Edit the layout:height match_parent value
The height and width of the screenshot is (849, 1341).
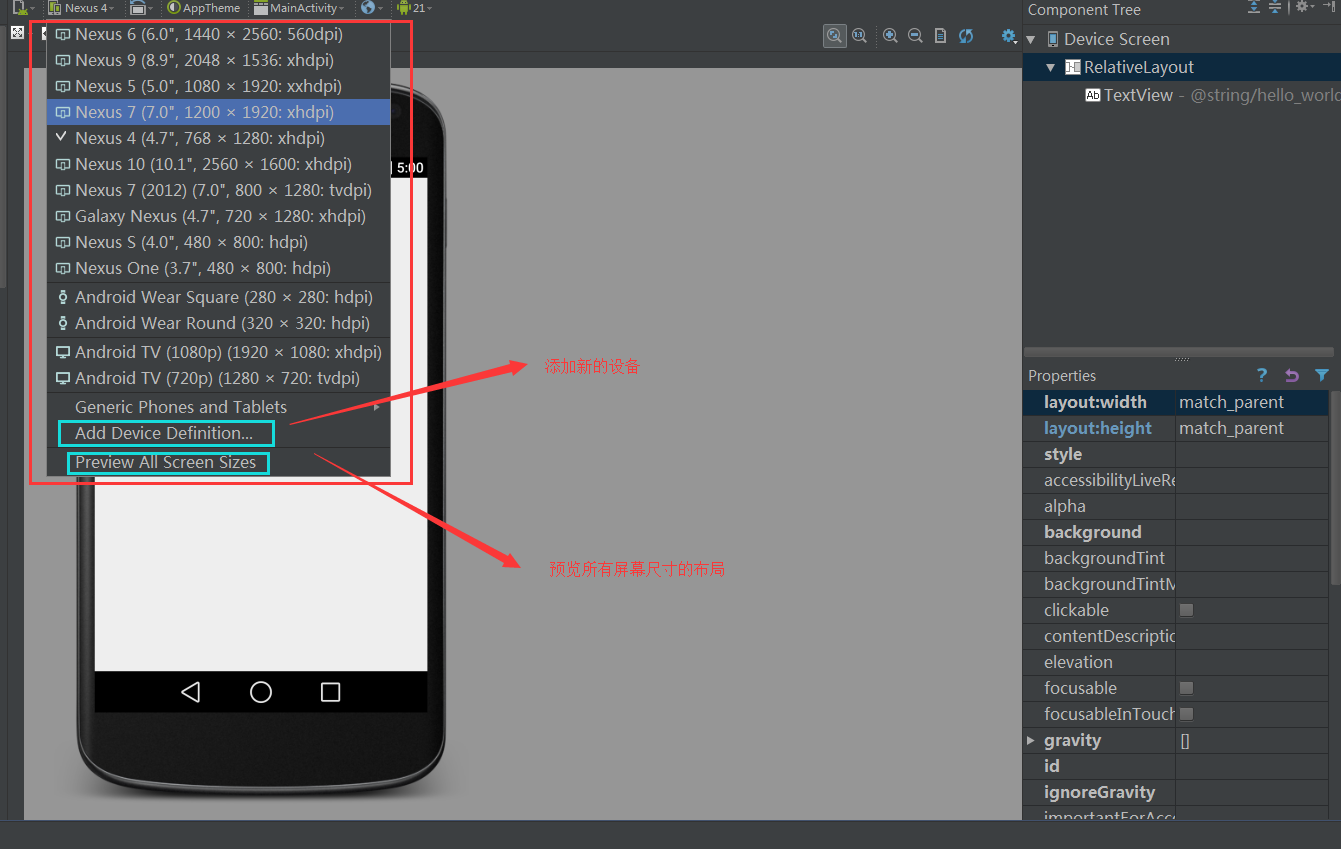pyautogui.click(x=1252, y=428)
